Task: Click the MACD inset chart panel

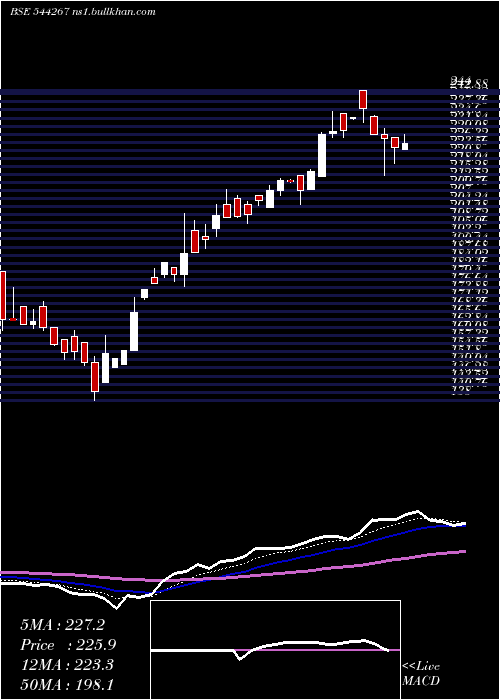Action: [x=275, y=650]
